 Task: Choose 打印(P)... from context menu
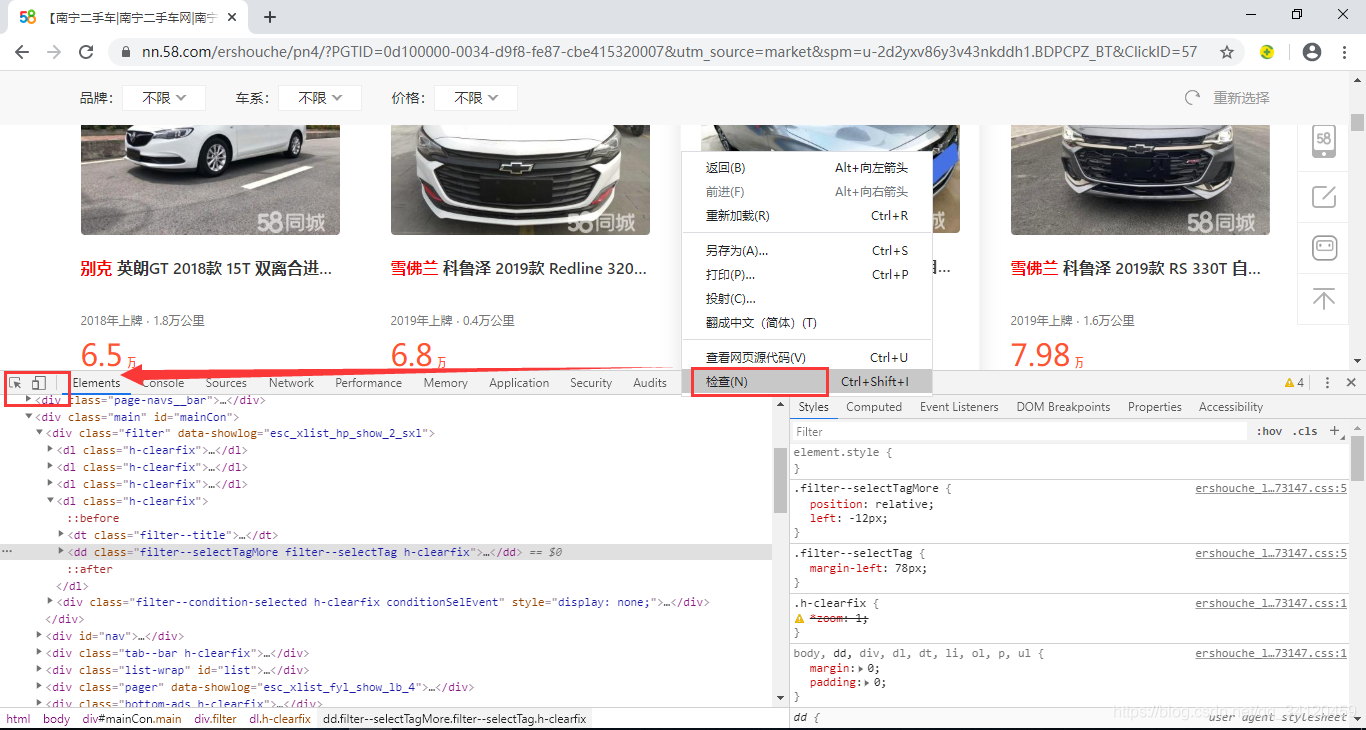click(807, 274)
